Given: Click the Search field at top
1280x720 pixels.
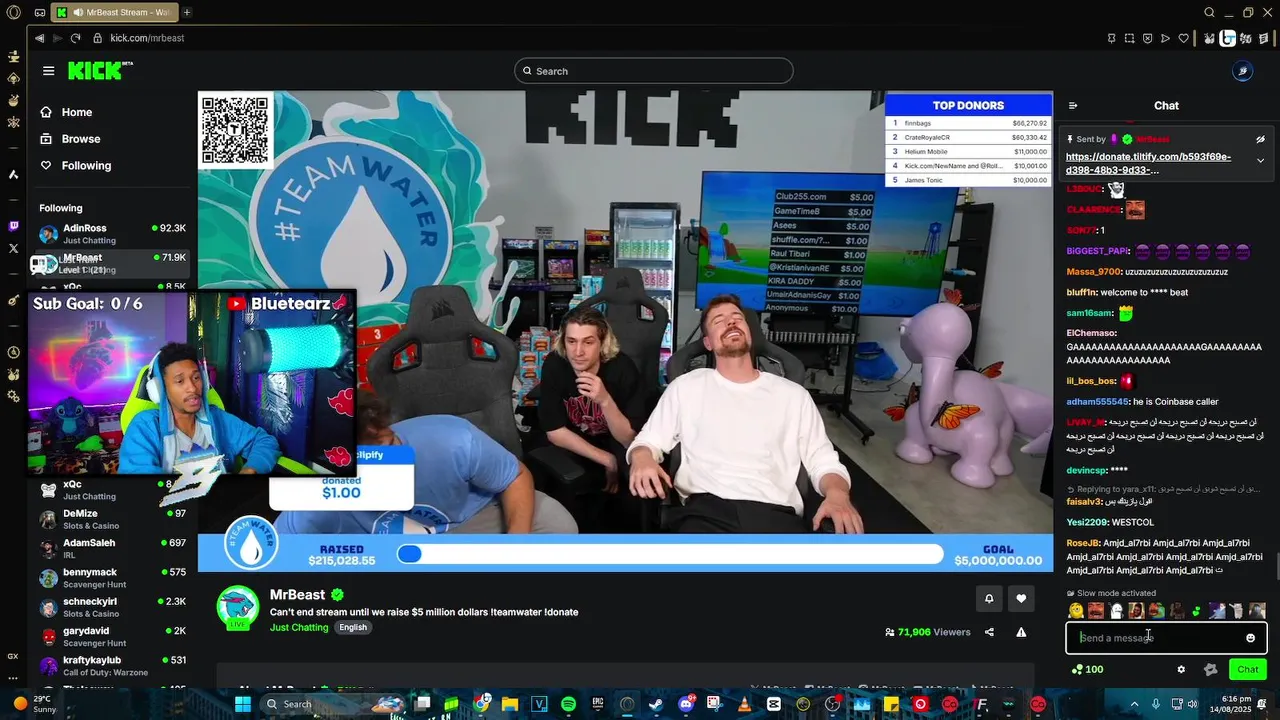Looking at the screenshot, I should 654,71.
